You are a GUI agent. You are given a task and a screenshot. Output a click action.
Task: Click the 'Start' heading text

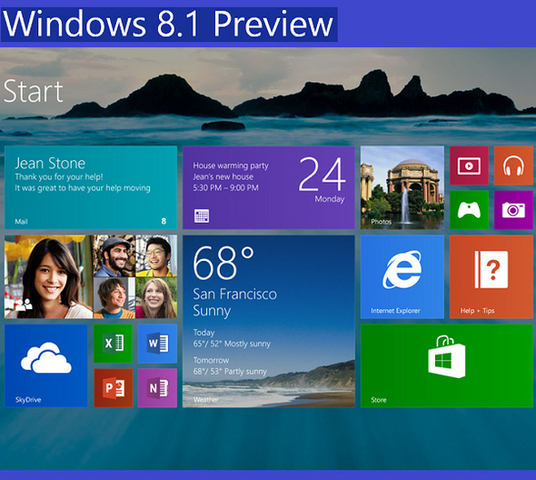[33, 92]
